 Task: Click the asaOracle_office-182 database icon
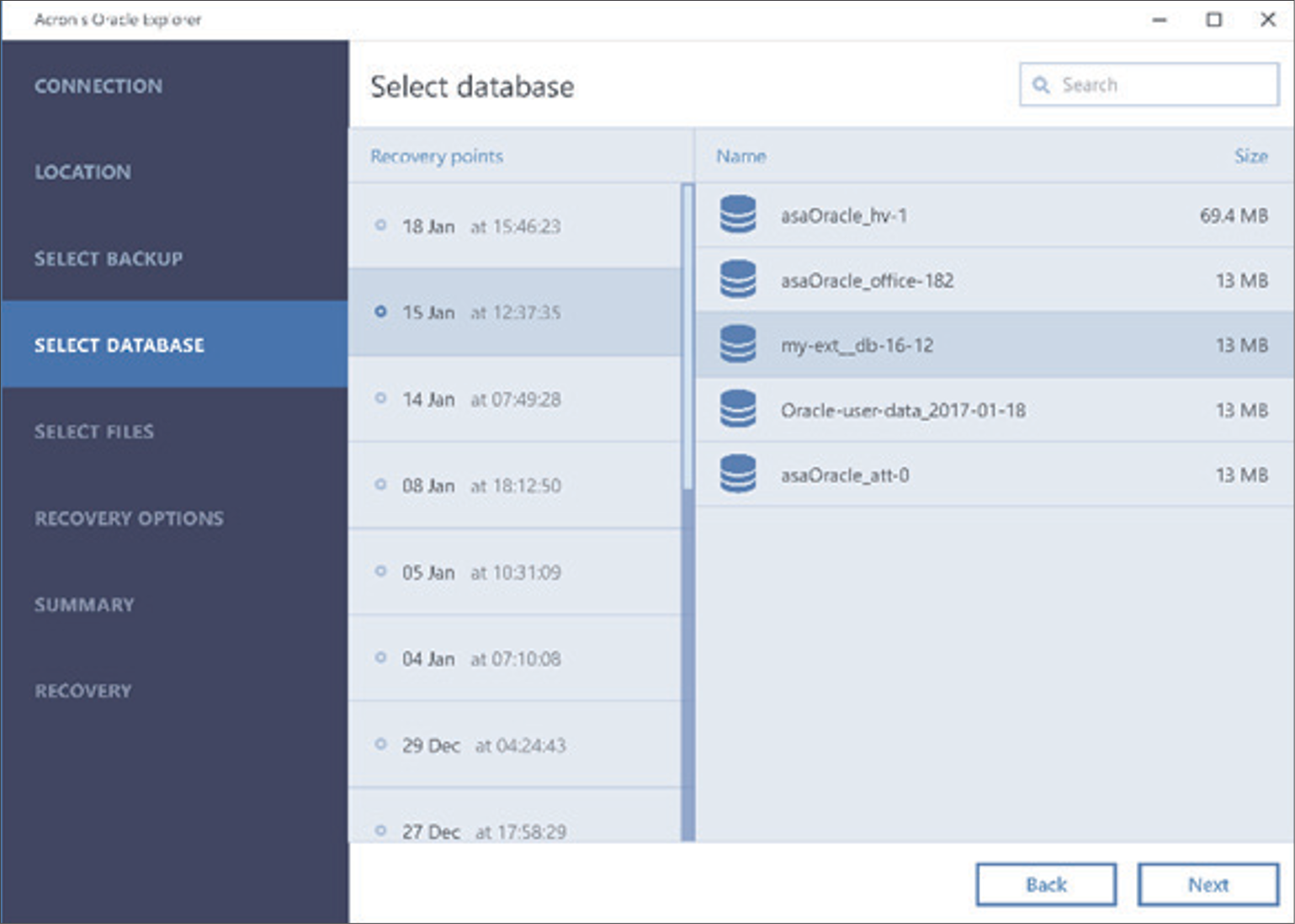738,279
